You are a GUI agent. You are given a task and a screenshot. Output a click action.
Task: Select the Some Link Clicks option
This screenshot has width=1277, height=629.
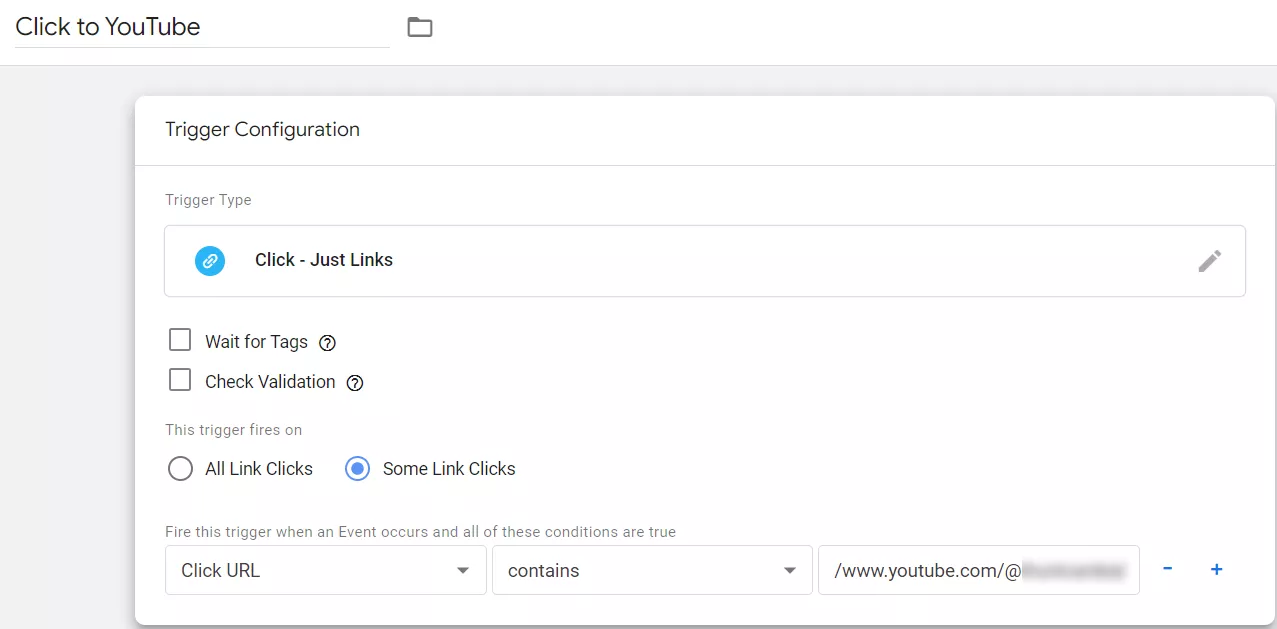tap(357, 469)
